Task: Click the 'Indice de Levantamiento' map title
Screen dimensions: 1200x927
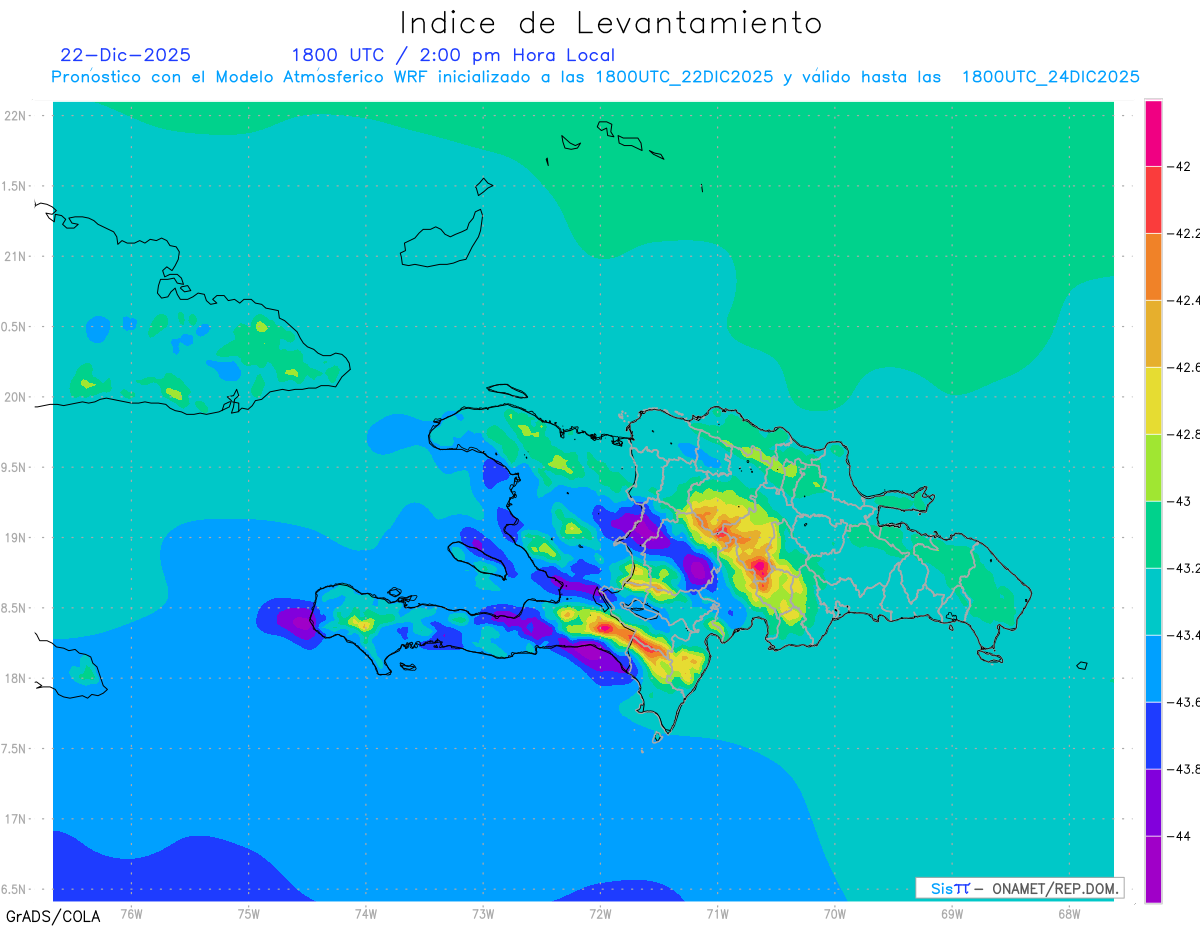Action: click(x=611, y=22)
